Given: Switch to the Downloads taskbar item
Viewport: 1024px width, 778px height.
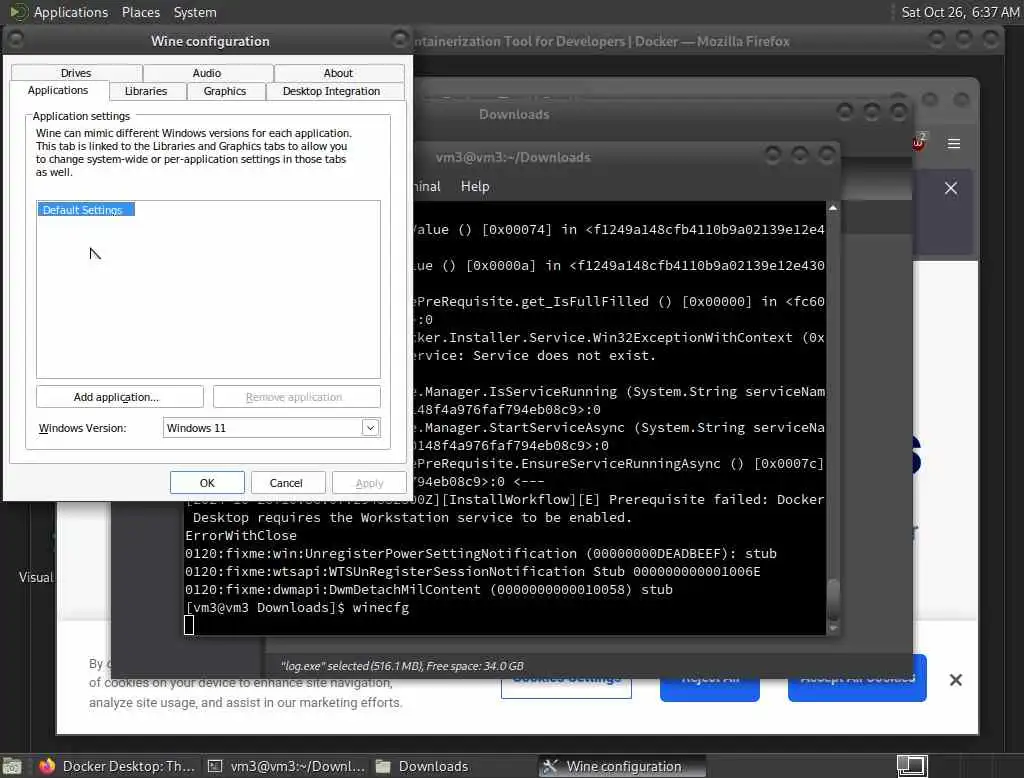Looking at the screenshot, I should (422, 766).
